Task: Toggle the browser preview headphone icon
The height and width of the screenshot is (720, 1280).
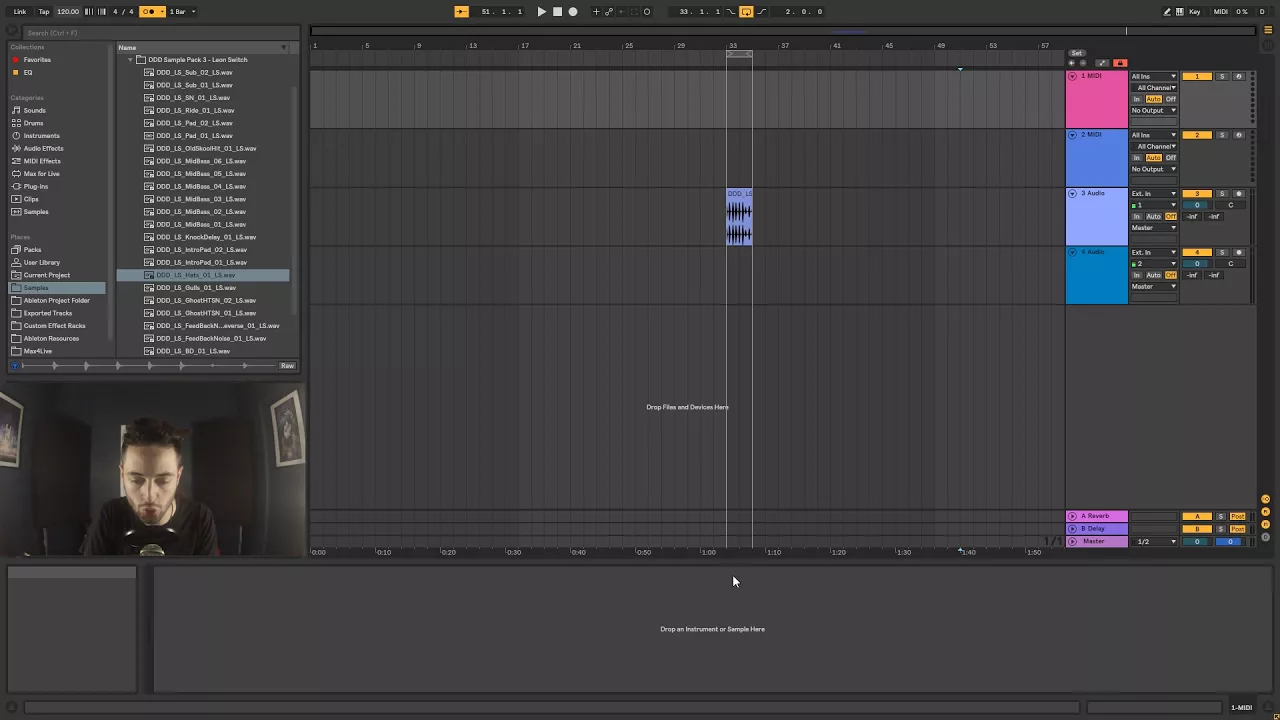Action: click(14, 366)
